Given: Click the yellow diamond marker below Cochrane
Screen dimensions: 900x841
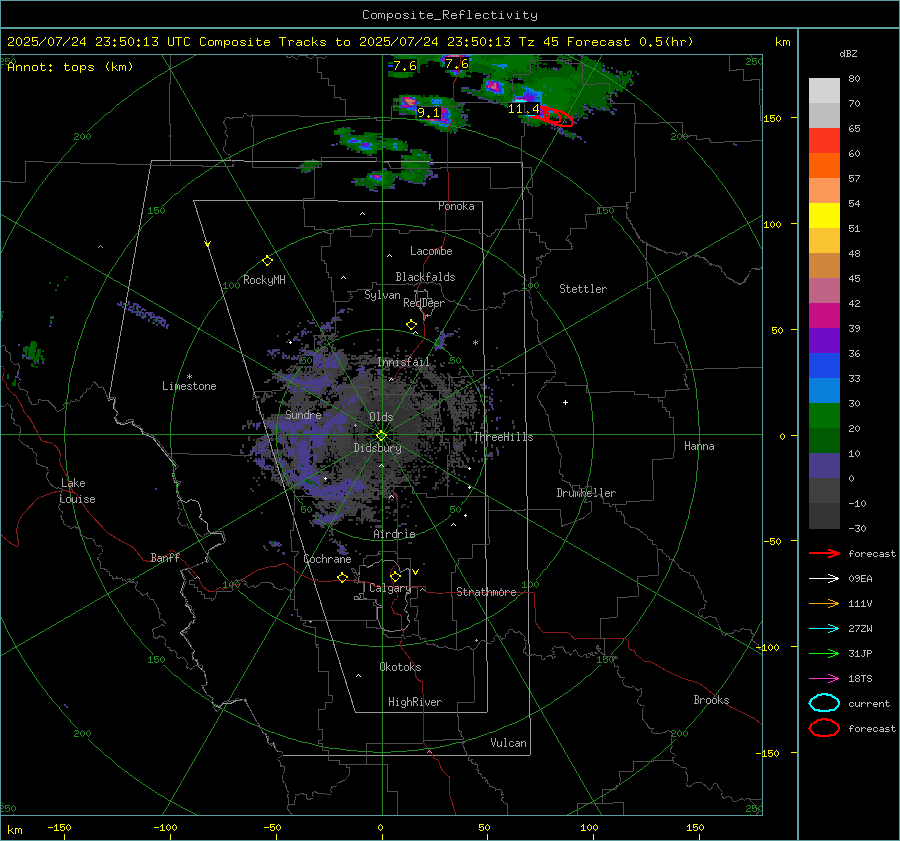Looking at the screenshot, I should pyautogui.click(x=342, y=578).
